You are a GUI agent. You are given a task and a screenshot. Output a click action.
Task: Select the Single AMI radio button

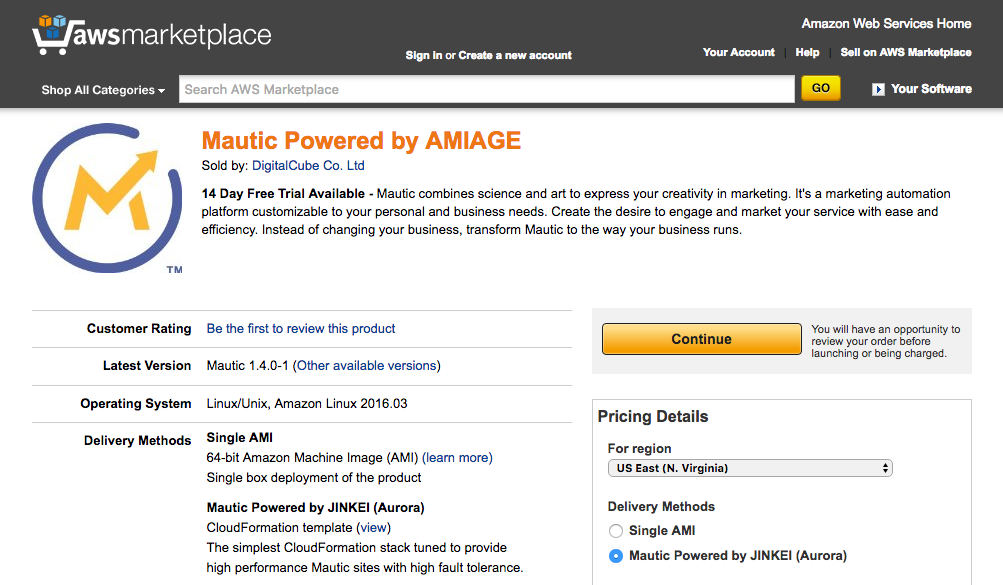click(x=615, y=531)
